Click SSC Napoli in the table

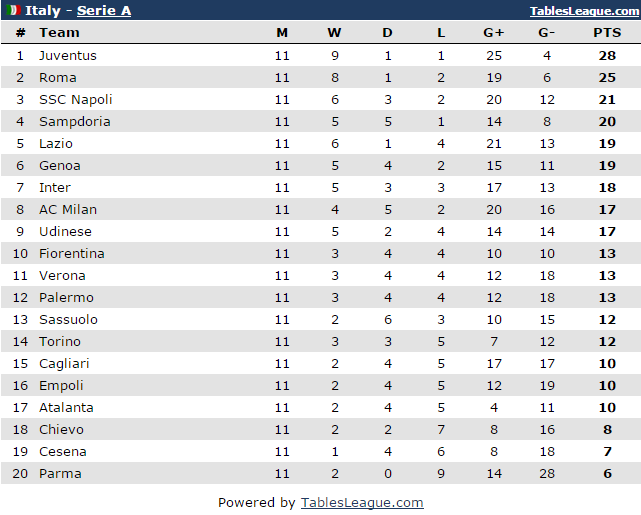(x=75, y=100)
